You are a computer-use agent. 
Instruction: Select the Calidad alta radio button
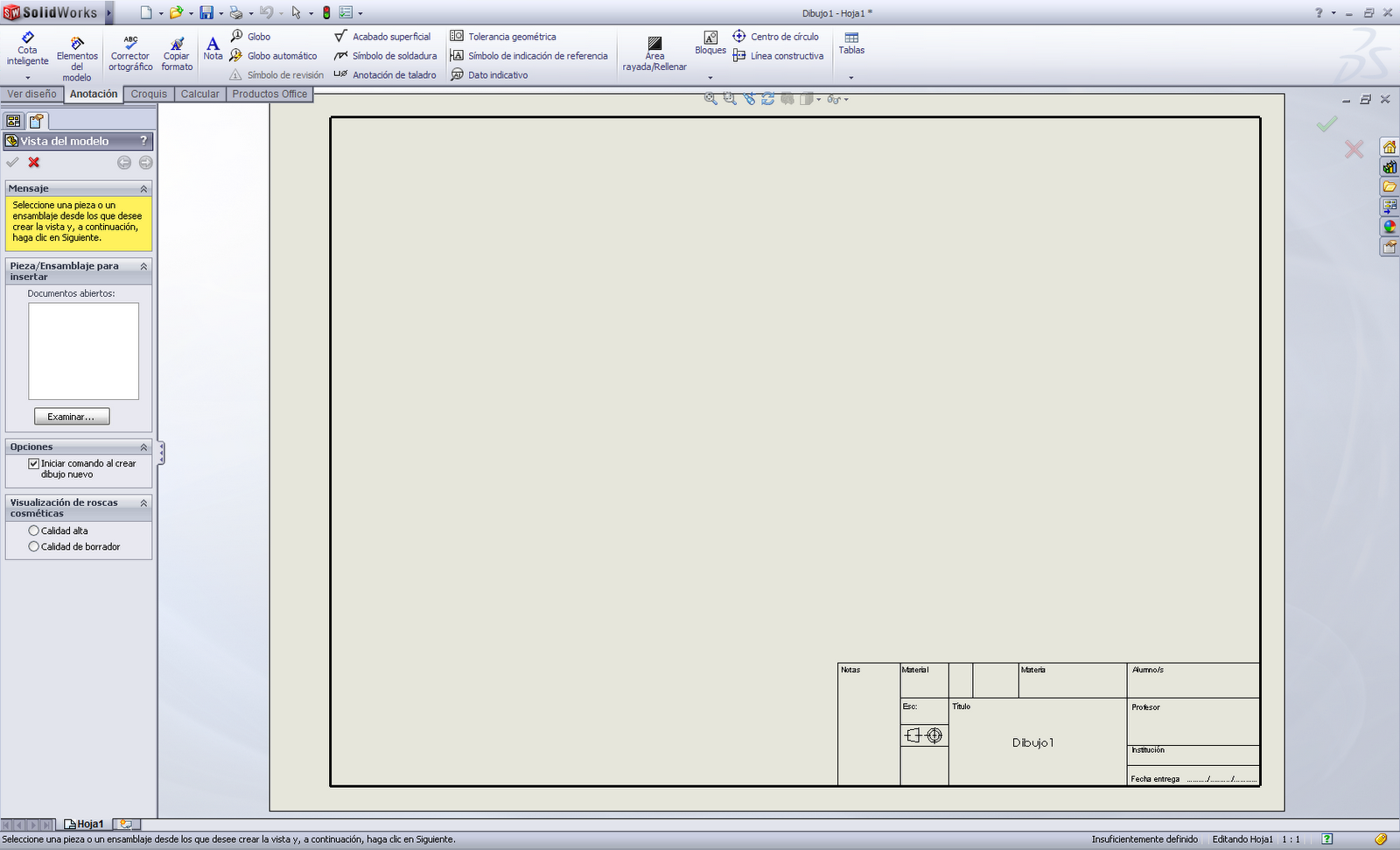click(33, 530)
